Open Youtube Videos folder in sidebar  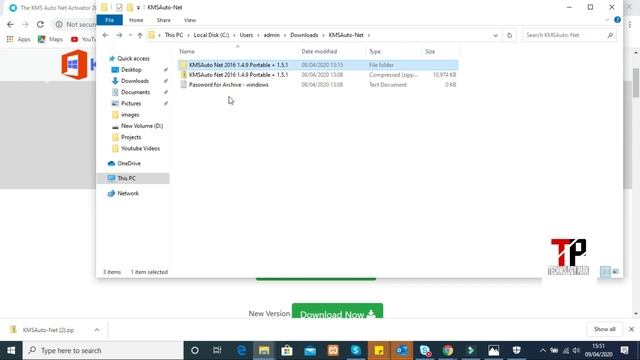pos(140,149)
